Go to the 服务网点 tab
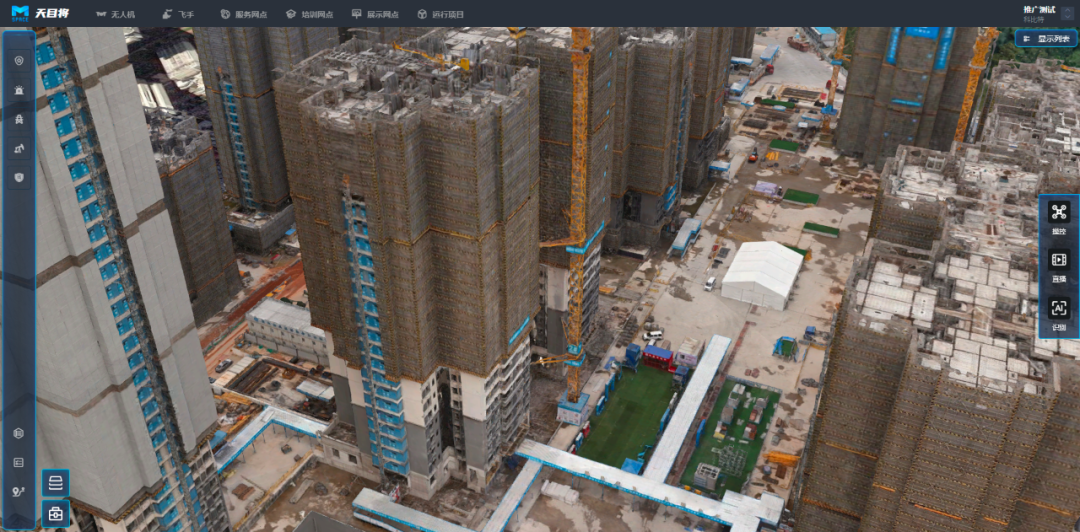The width and height of the screenshot is (1080, 532). pos(244,15)
